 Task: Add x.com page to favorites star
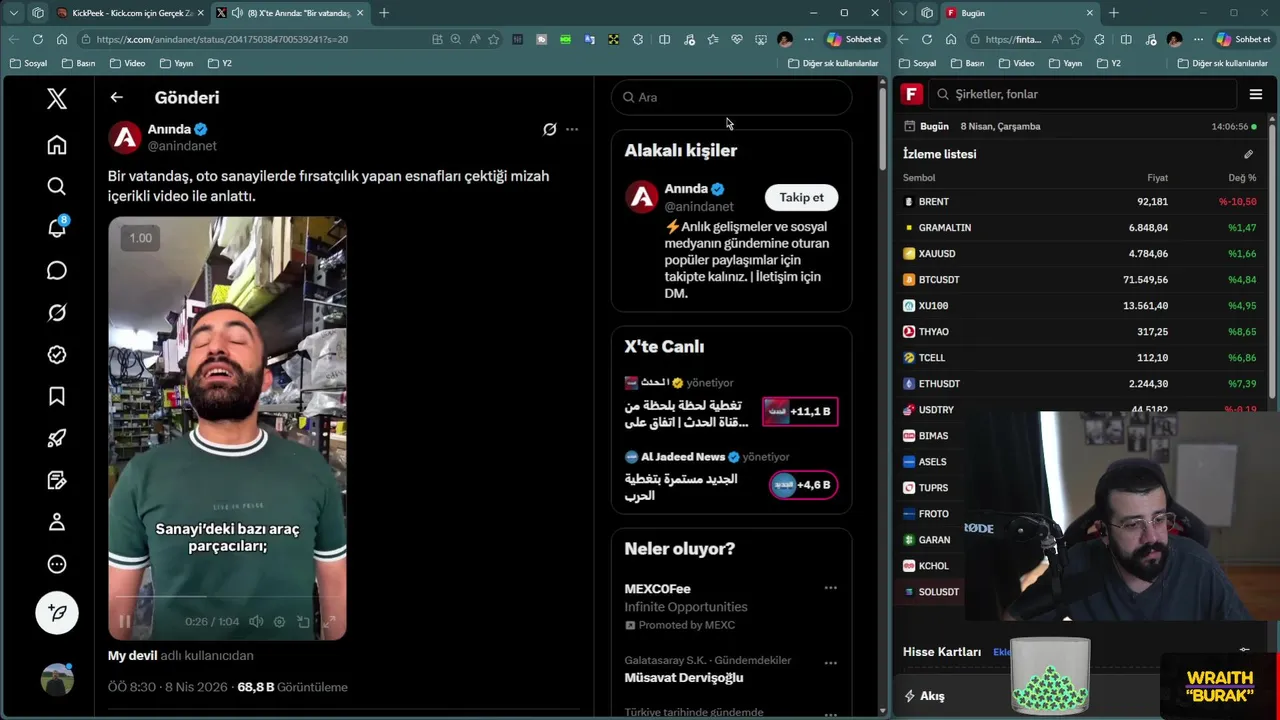tap(494, 39)
